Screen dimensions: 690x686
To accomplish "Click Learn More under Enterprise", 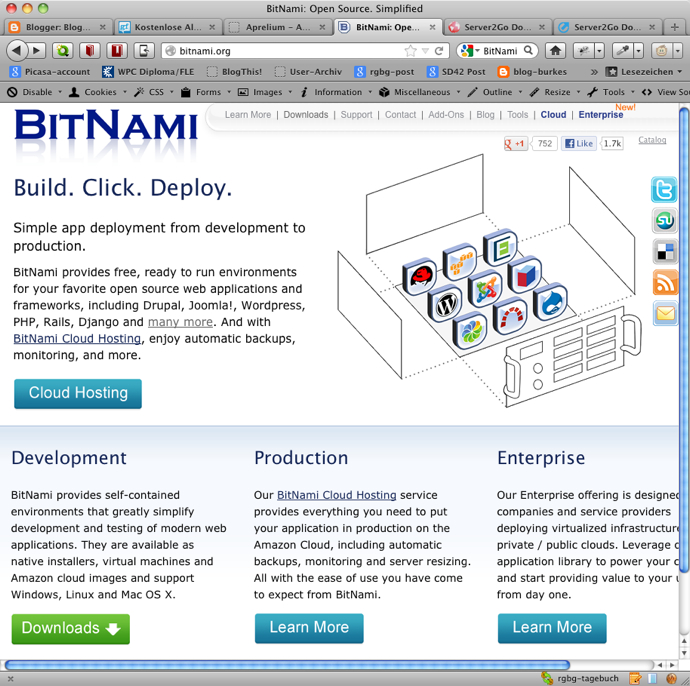I will pyautogui.click(x=552, y=628).
